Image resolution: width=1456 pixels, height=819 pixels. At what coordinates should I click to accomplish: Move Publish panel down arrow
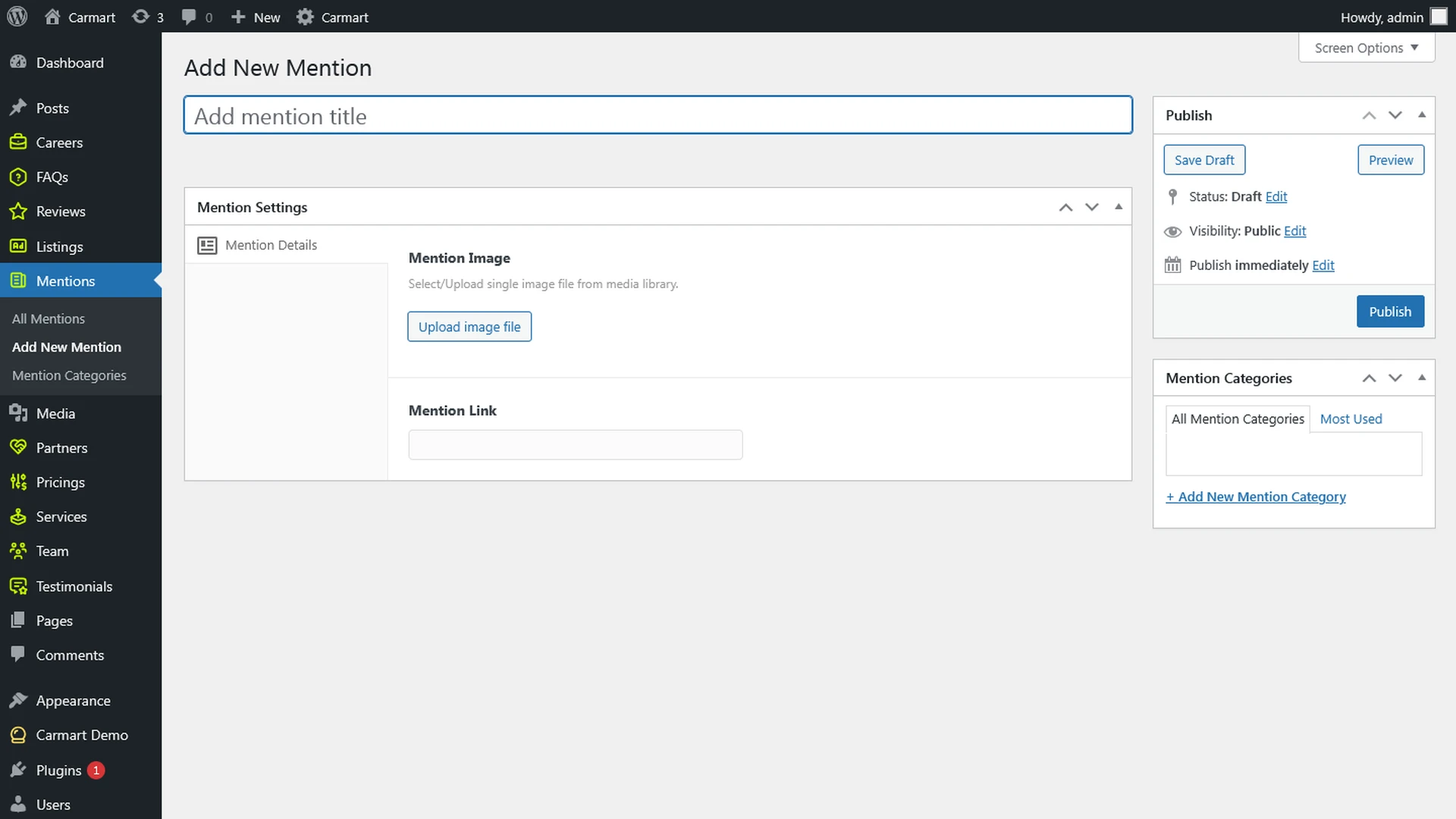point(1395,115)
